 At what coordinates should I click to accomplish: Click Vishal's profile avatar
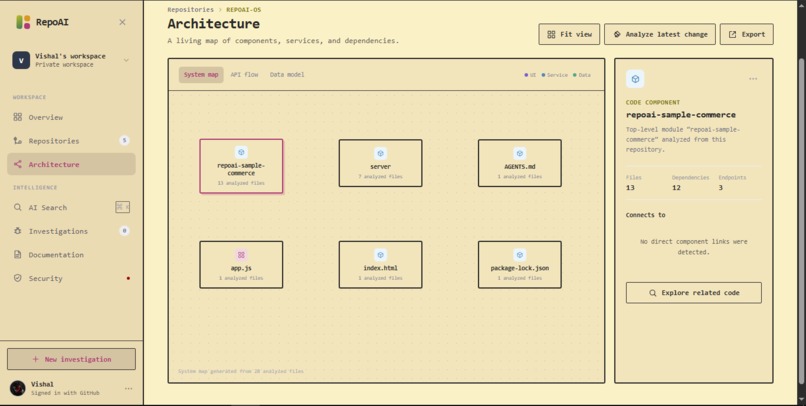pos(18,388)
